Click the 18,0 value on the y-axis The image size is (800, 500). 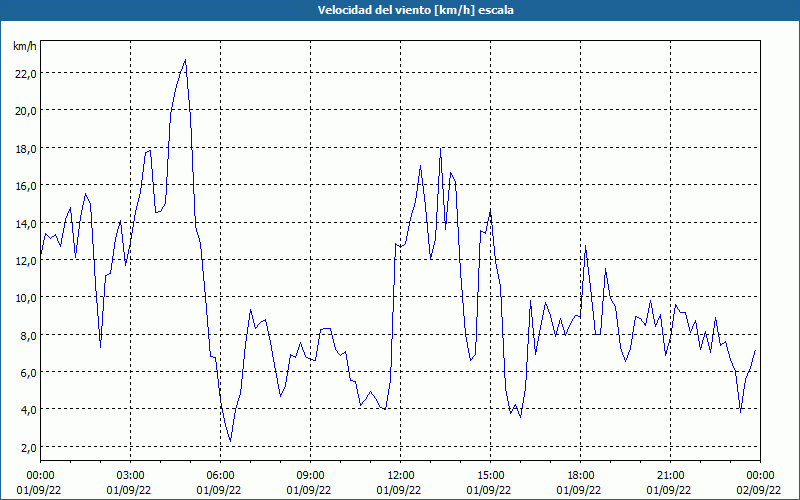point(26,148)
